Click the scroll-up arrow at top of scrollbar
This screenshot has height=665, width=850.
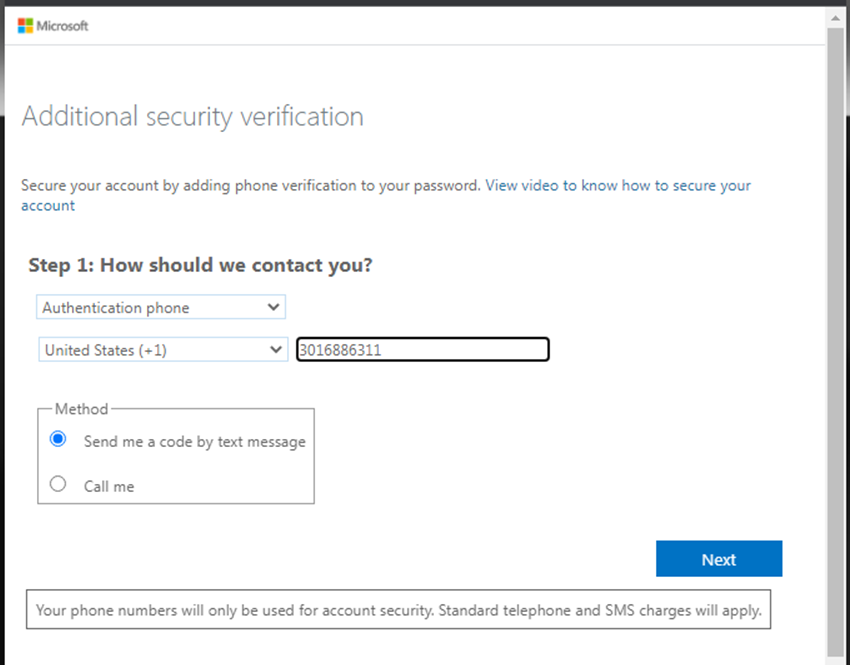pos(835,19)
